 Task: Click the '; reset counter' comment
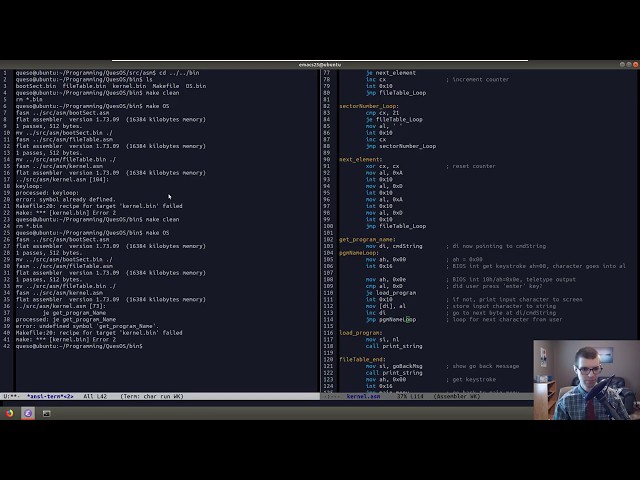(x=471, y=166)
